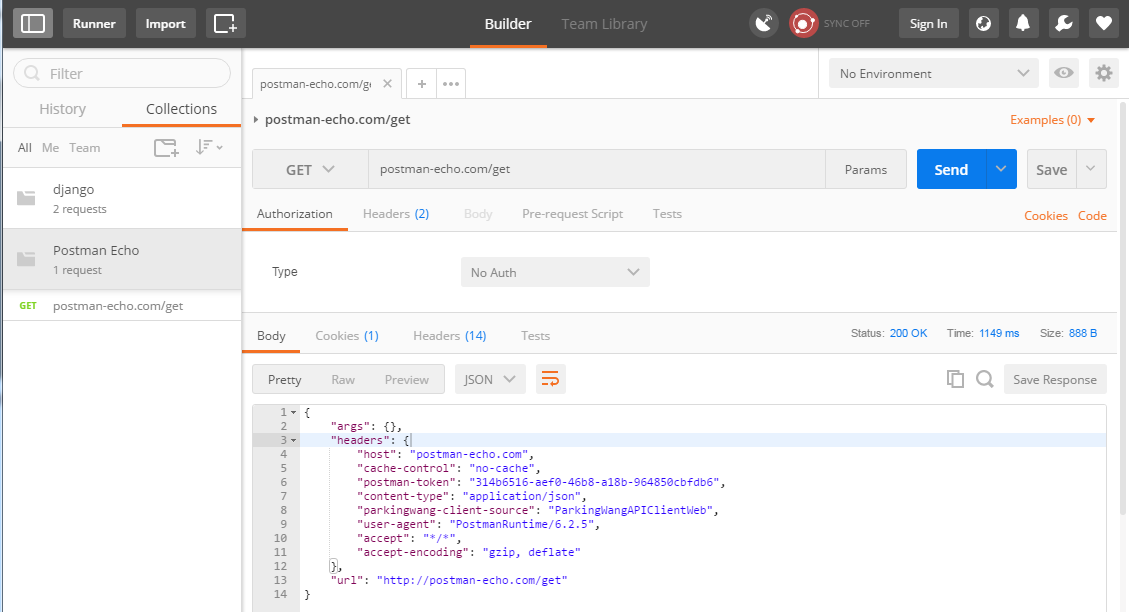Click the Save button

coord(1051,169)
